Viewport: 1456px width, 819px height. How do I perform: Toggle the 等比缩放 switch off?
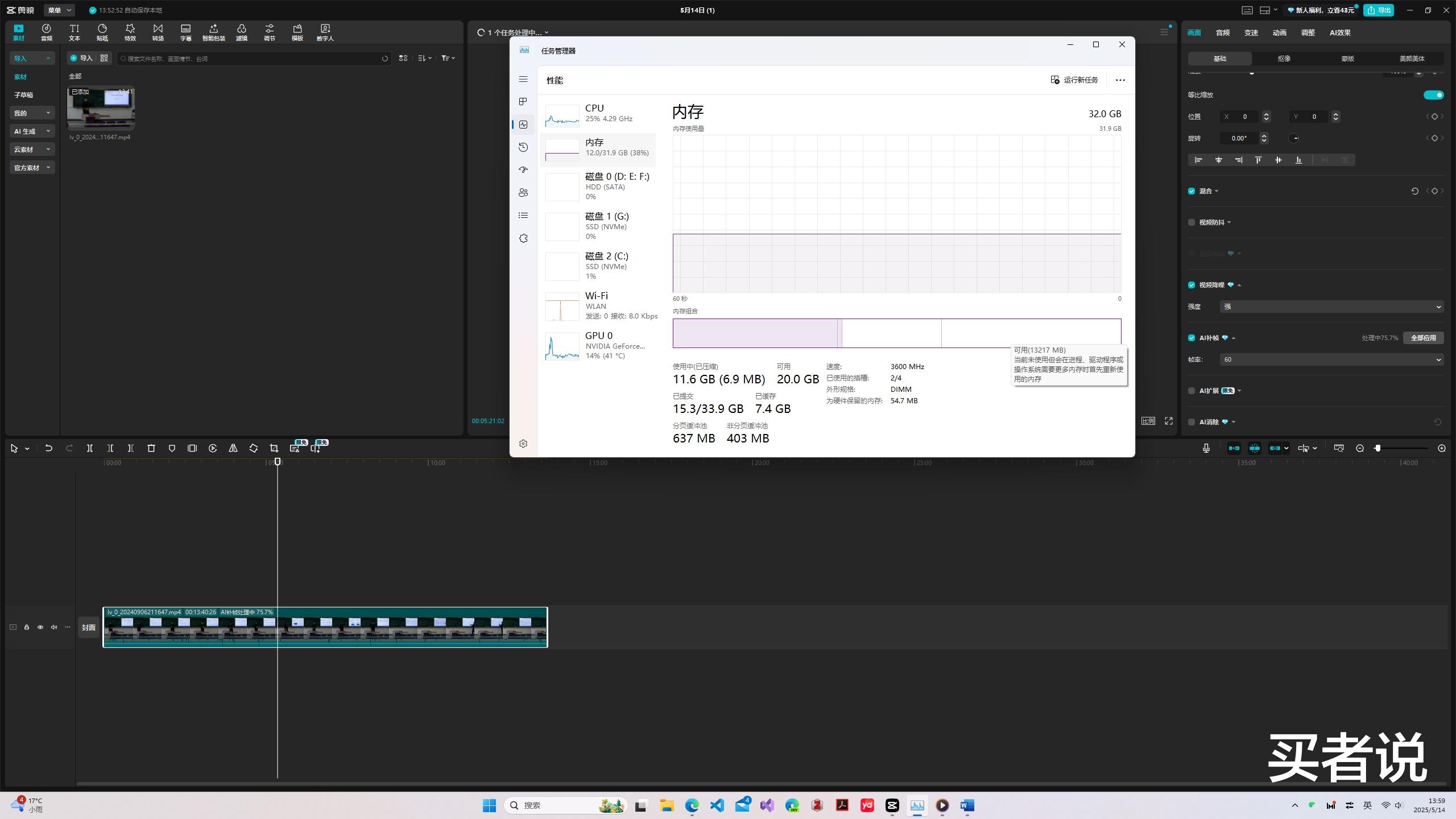(1433, 95)
